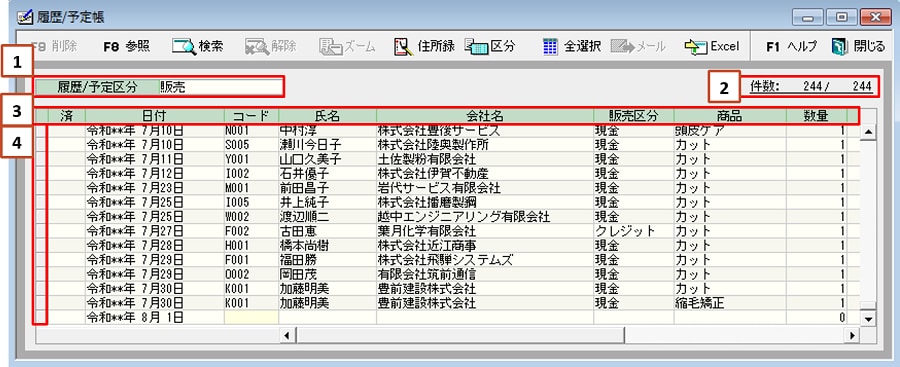Image resolution: width=900 pixels, height=367 pixels.
Task: Click the 数量 column header
Action: point(816,116)
